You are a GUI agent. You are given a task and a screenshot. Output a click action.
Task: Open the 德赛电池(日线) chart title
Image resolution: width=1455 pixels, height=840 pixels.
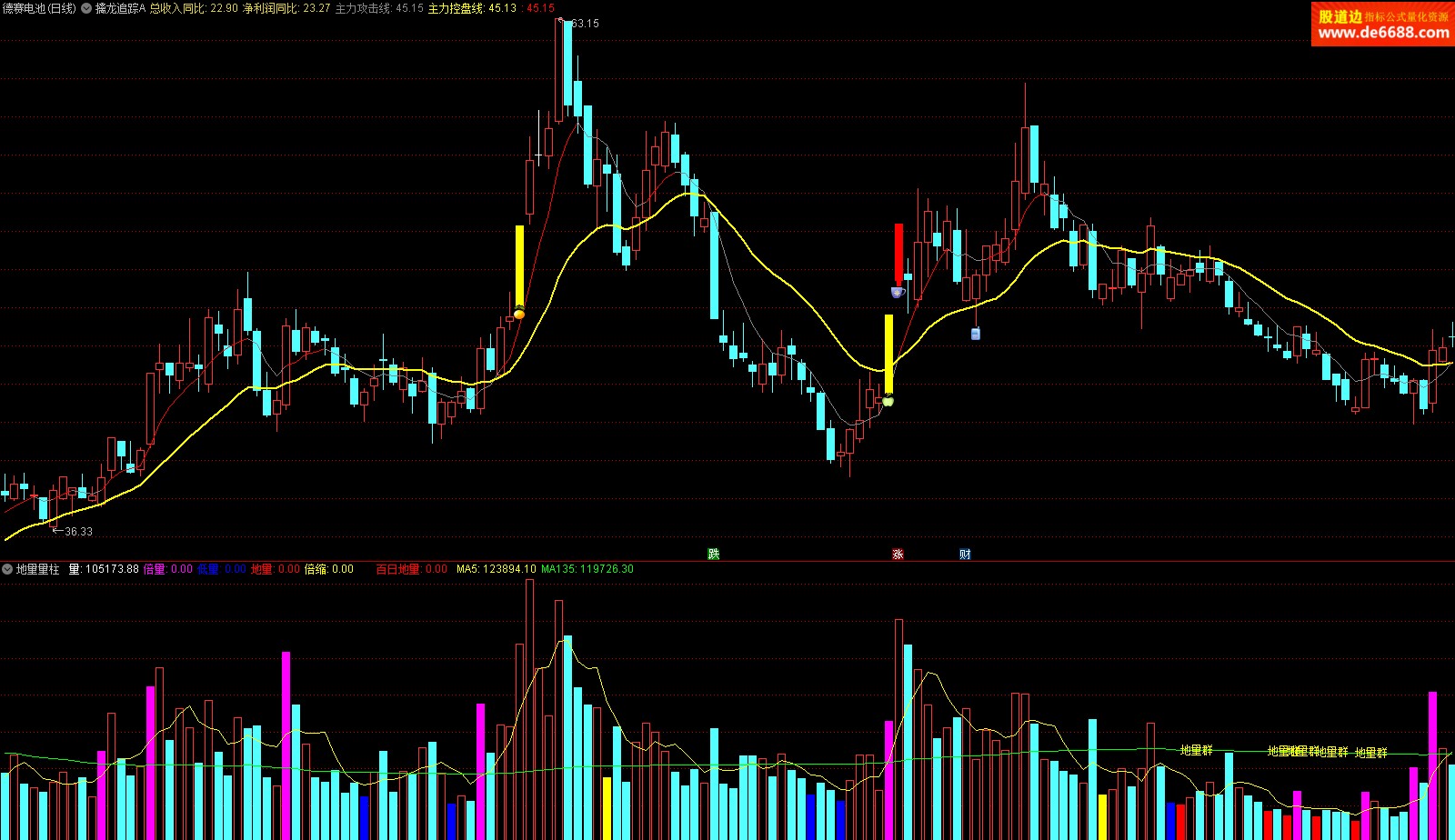[x=39, y=8]
